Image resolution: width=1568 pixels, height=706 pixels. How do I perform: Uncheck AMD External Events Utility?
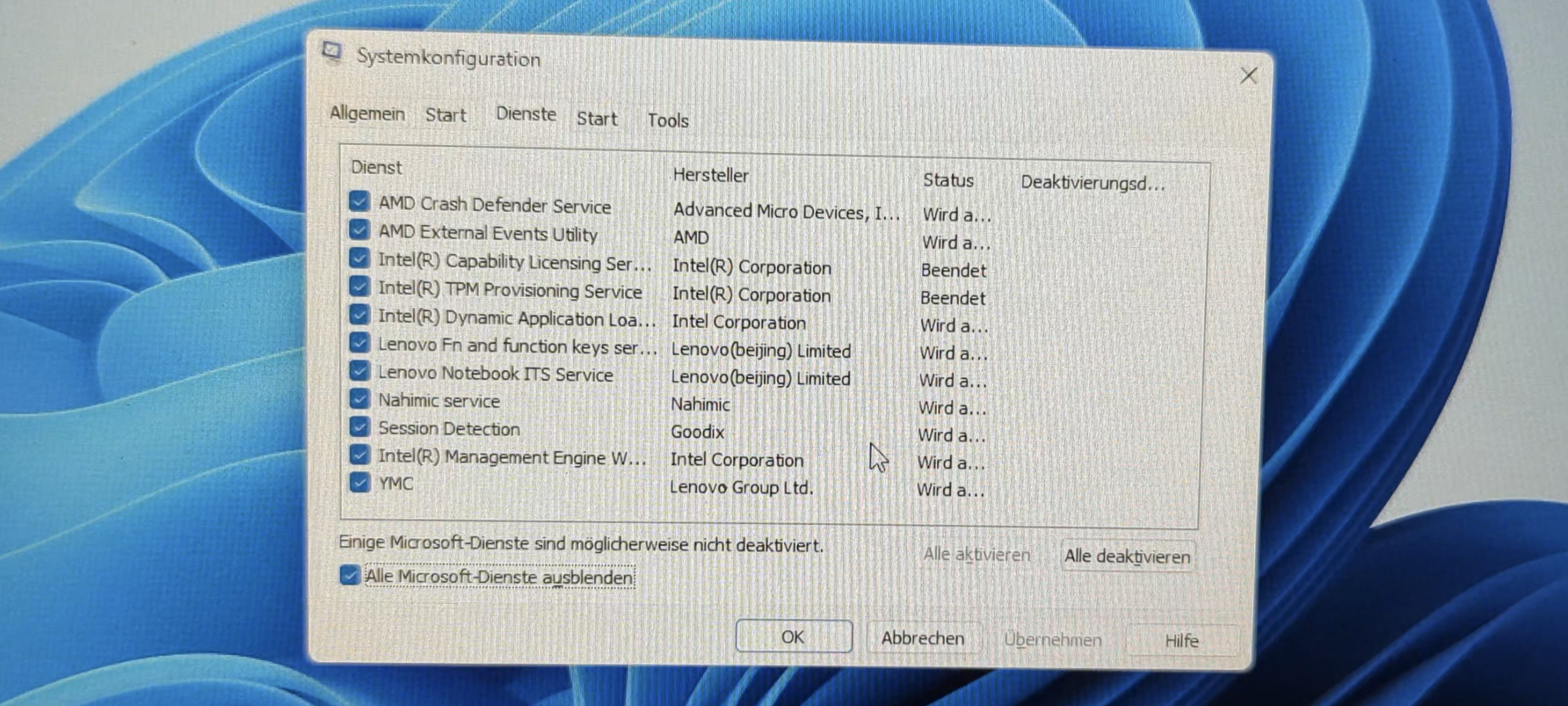click(x=359, y=229)
